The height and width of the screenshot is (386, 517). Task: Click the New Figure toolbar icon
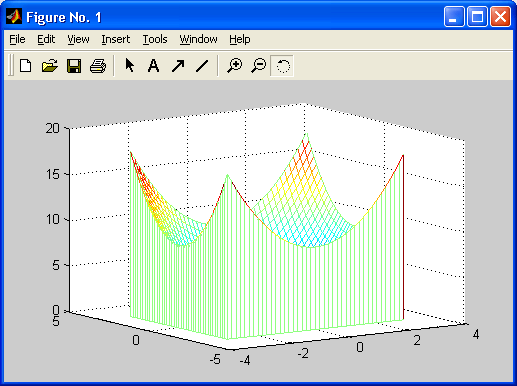[26, 66]
